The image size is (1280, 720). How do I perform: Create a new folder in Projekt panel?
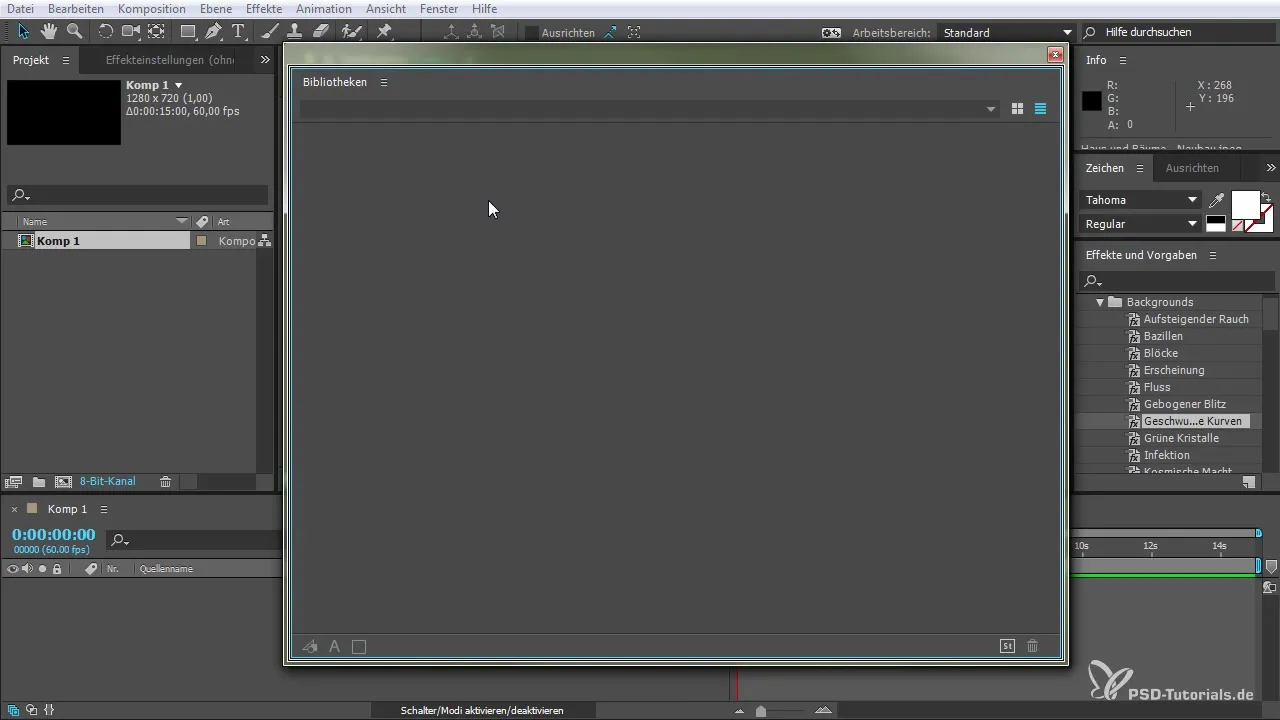[38, 482]
